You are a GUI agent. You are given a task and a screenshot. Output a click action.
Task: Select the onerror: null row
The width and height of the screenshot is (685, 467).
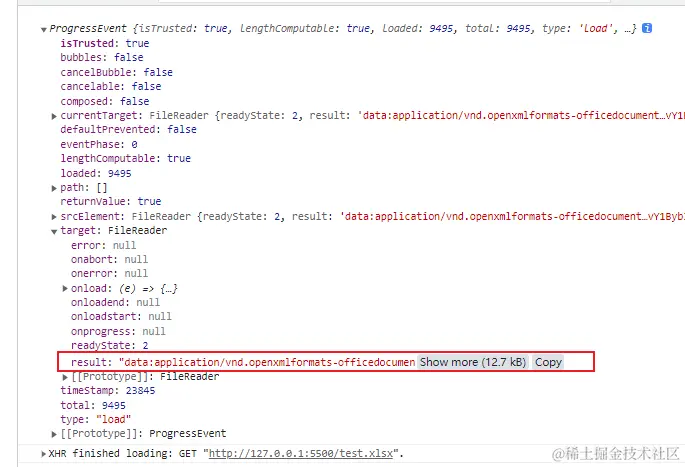[109, 273]
